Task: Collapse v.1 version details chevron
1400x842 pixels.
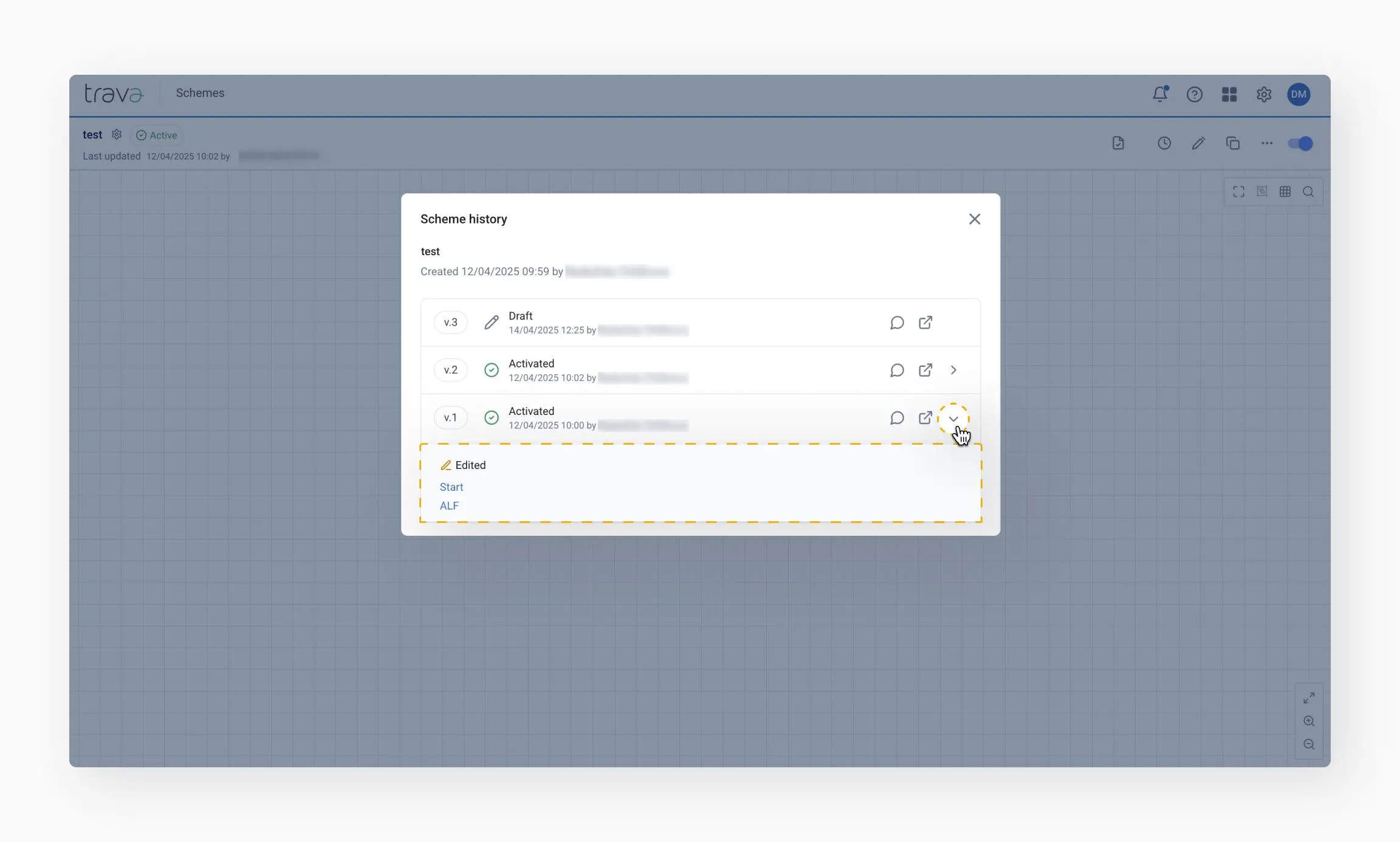Action: (x=953, y=419)
